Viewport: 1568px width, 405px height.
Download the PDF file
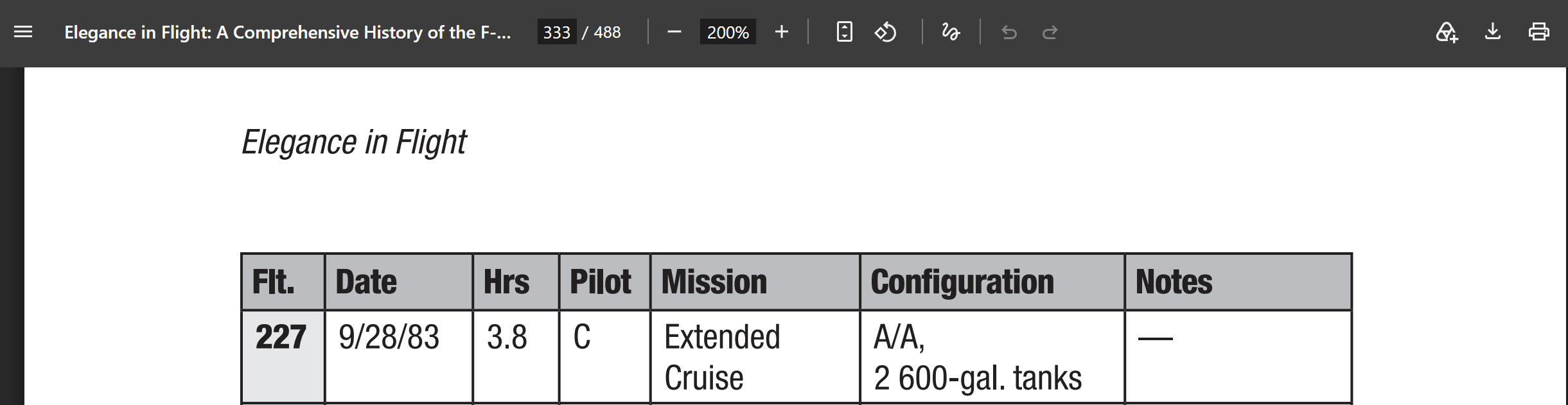1493,31
